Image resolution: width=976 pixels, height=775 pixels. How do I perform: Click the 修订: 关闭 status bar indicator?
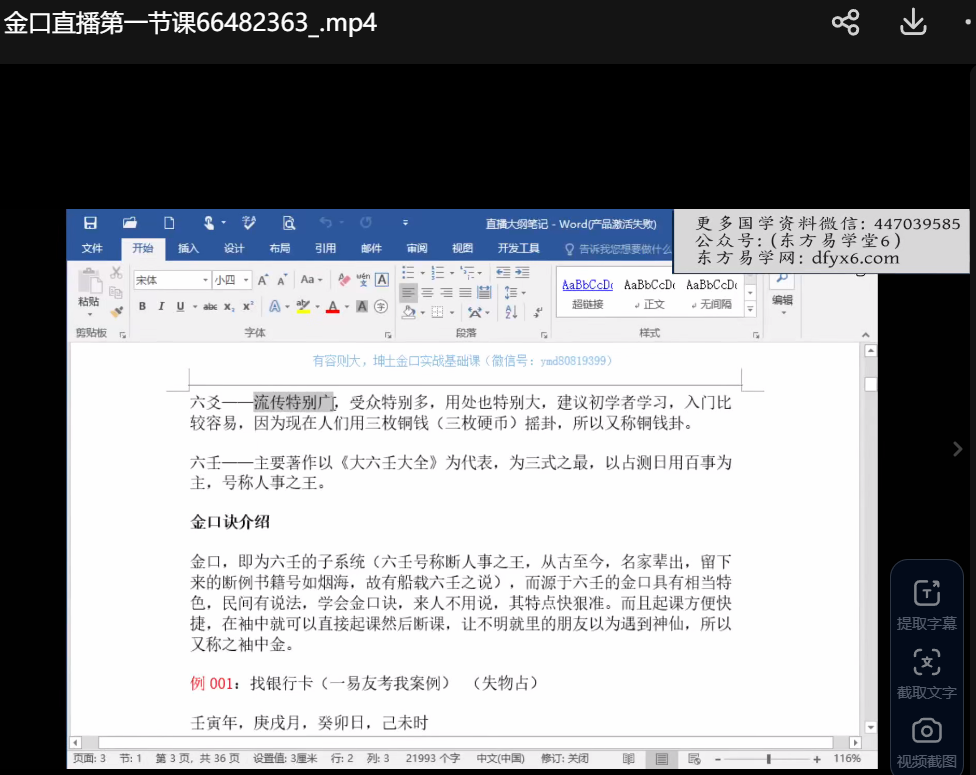[565, 759]
